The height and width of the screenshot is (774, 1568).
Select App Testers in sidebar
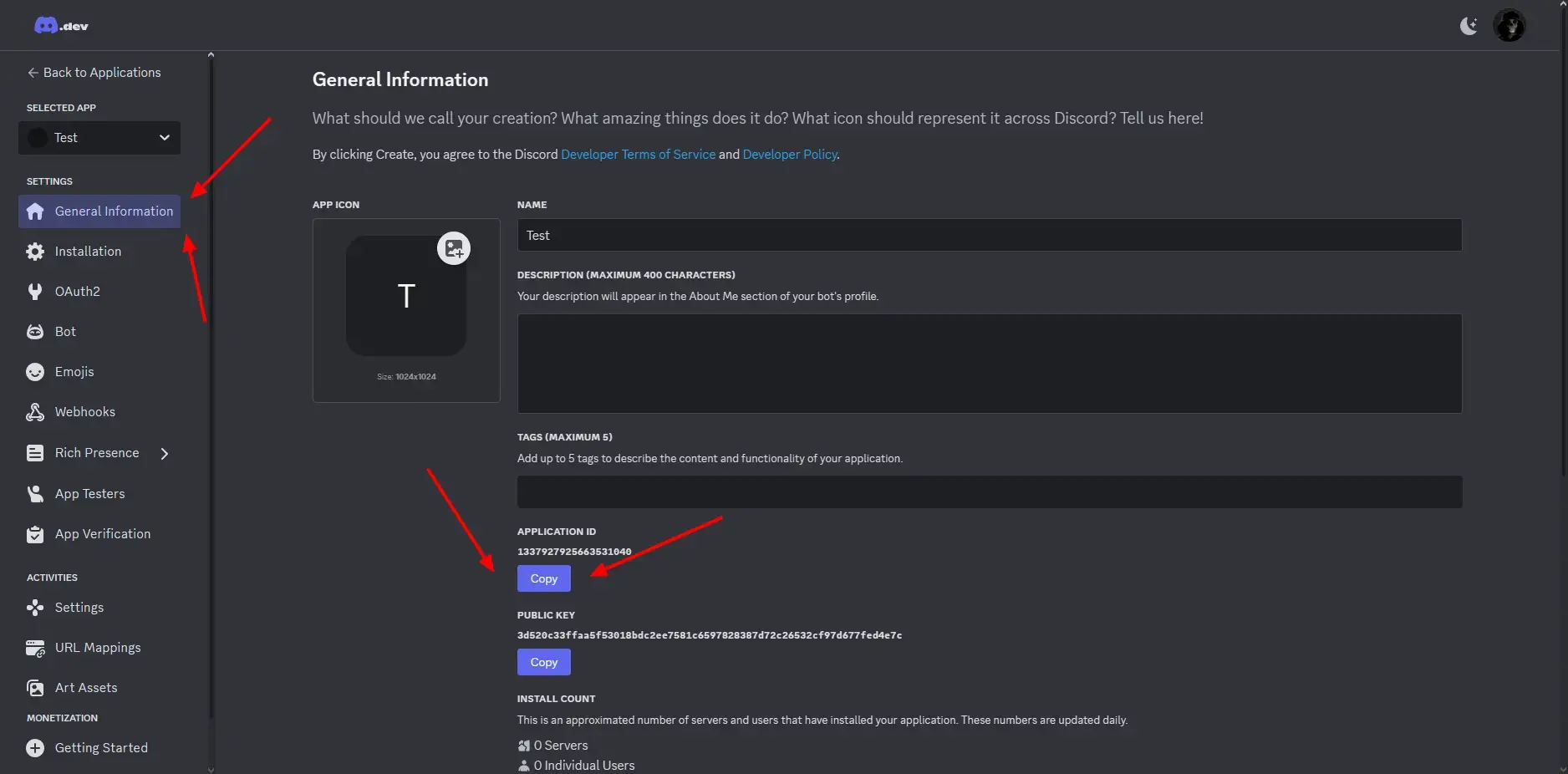[89, 494]
